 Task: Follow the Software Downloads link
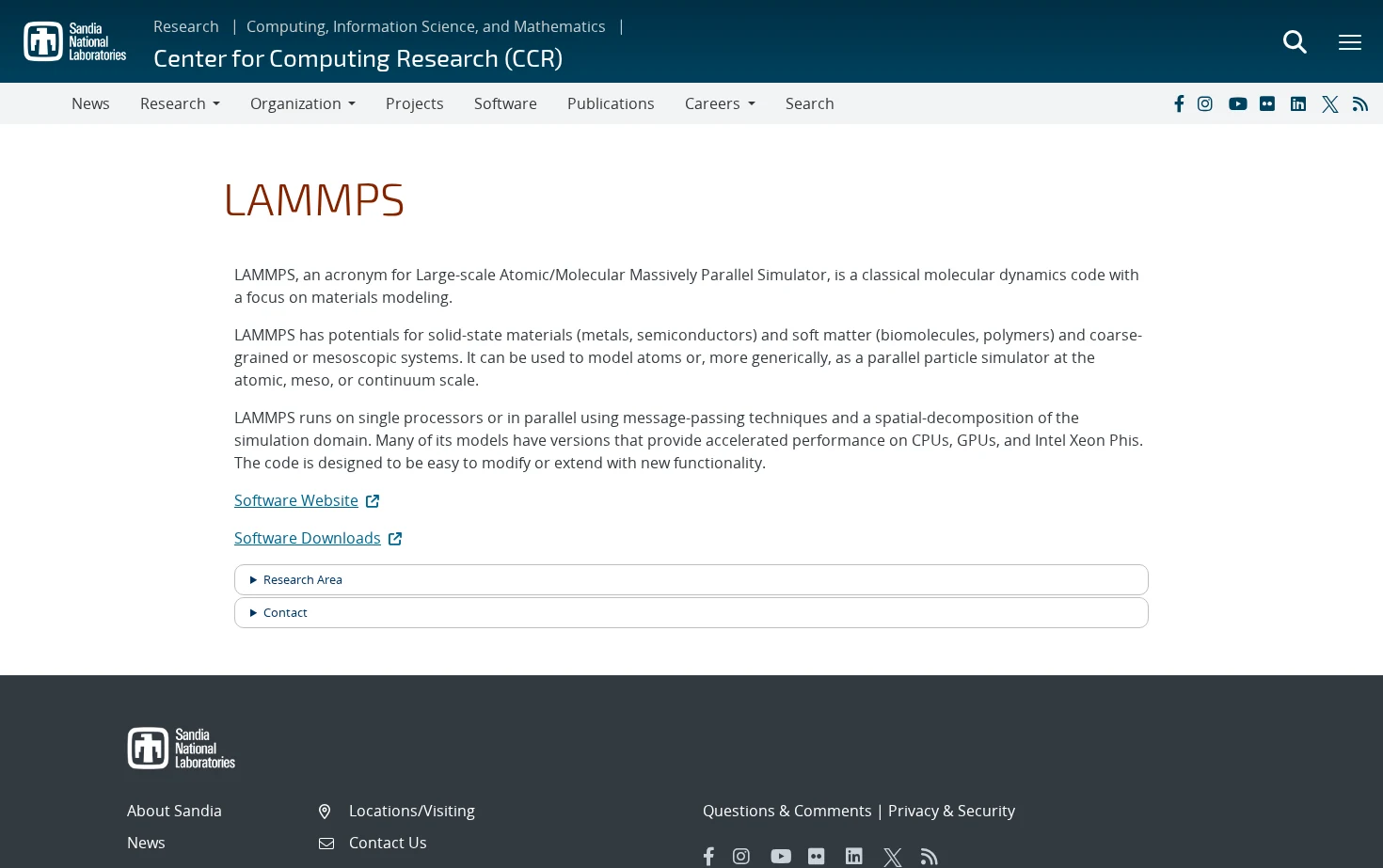[x=308, y=538]
